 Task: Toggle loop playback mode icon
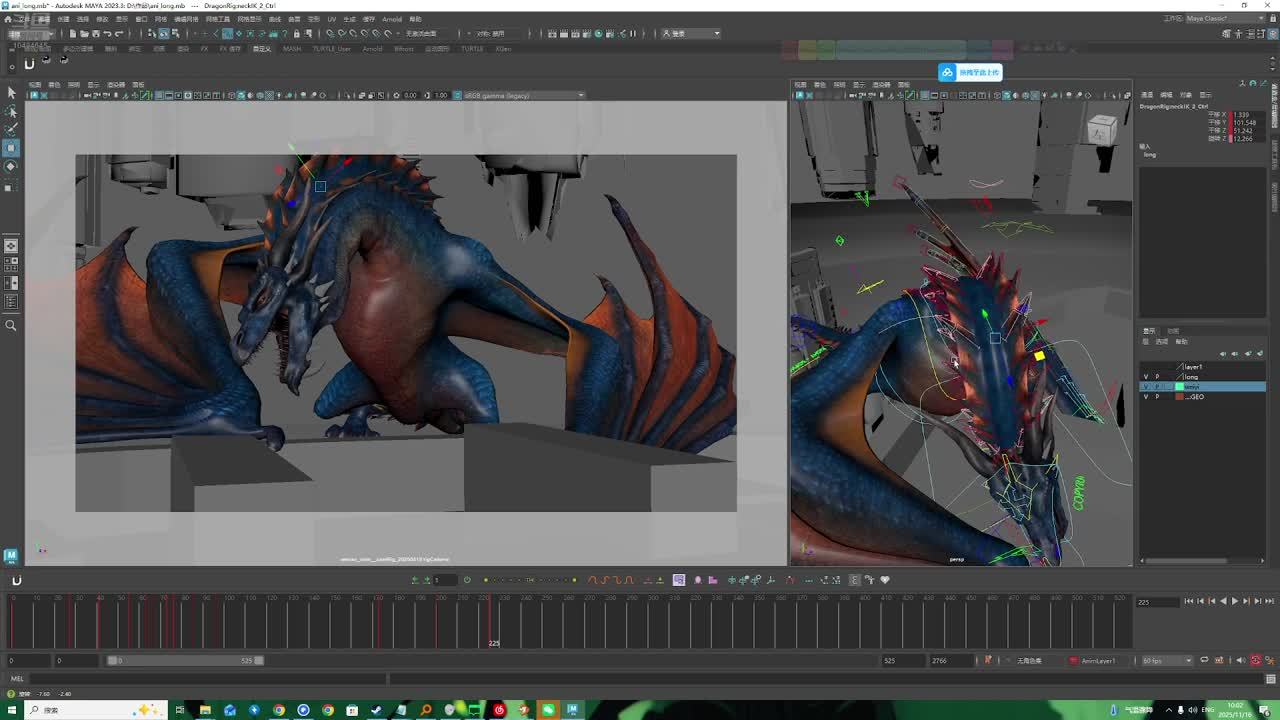pos(1204,661)
